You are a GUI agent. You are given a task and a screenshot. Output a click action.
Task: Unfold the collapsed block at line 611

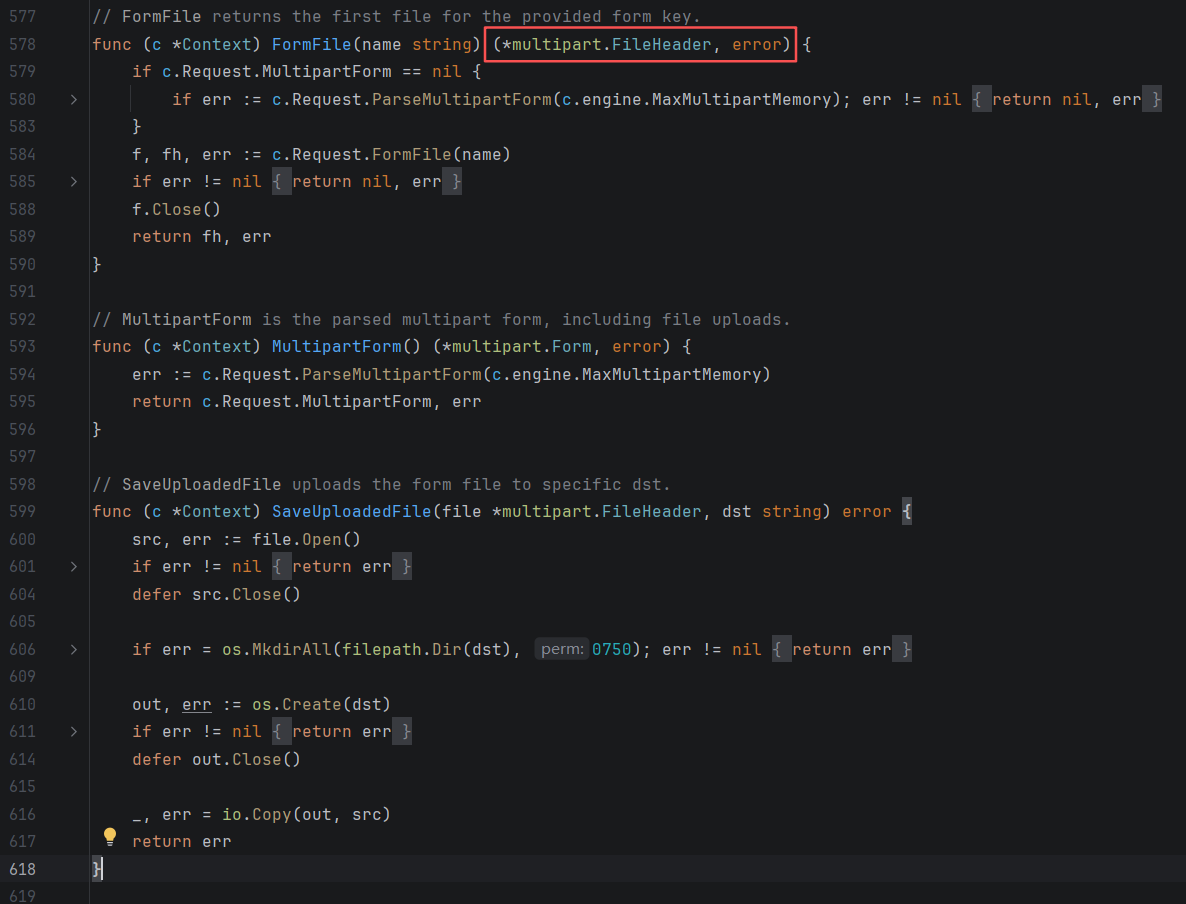click(x=74, y=731)
